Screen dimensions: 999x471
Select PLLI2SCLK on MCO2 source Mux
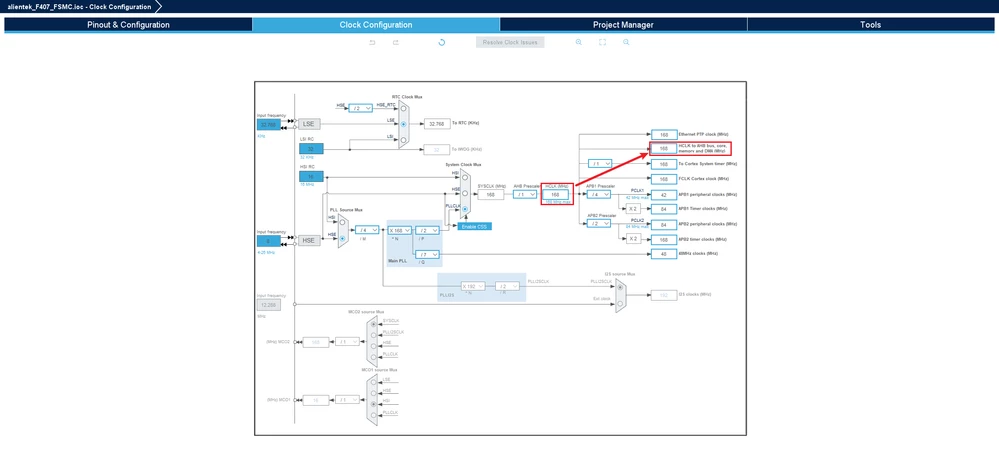click(x=373, y=335)
